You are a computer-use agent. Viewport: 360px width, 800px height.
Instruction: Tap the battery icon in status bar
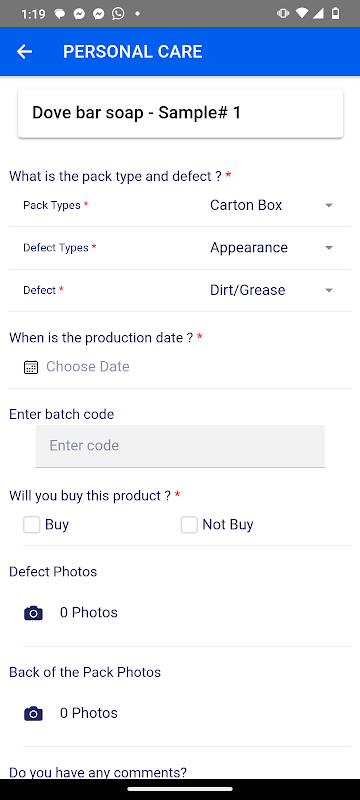click(336, 14)
